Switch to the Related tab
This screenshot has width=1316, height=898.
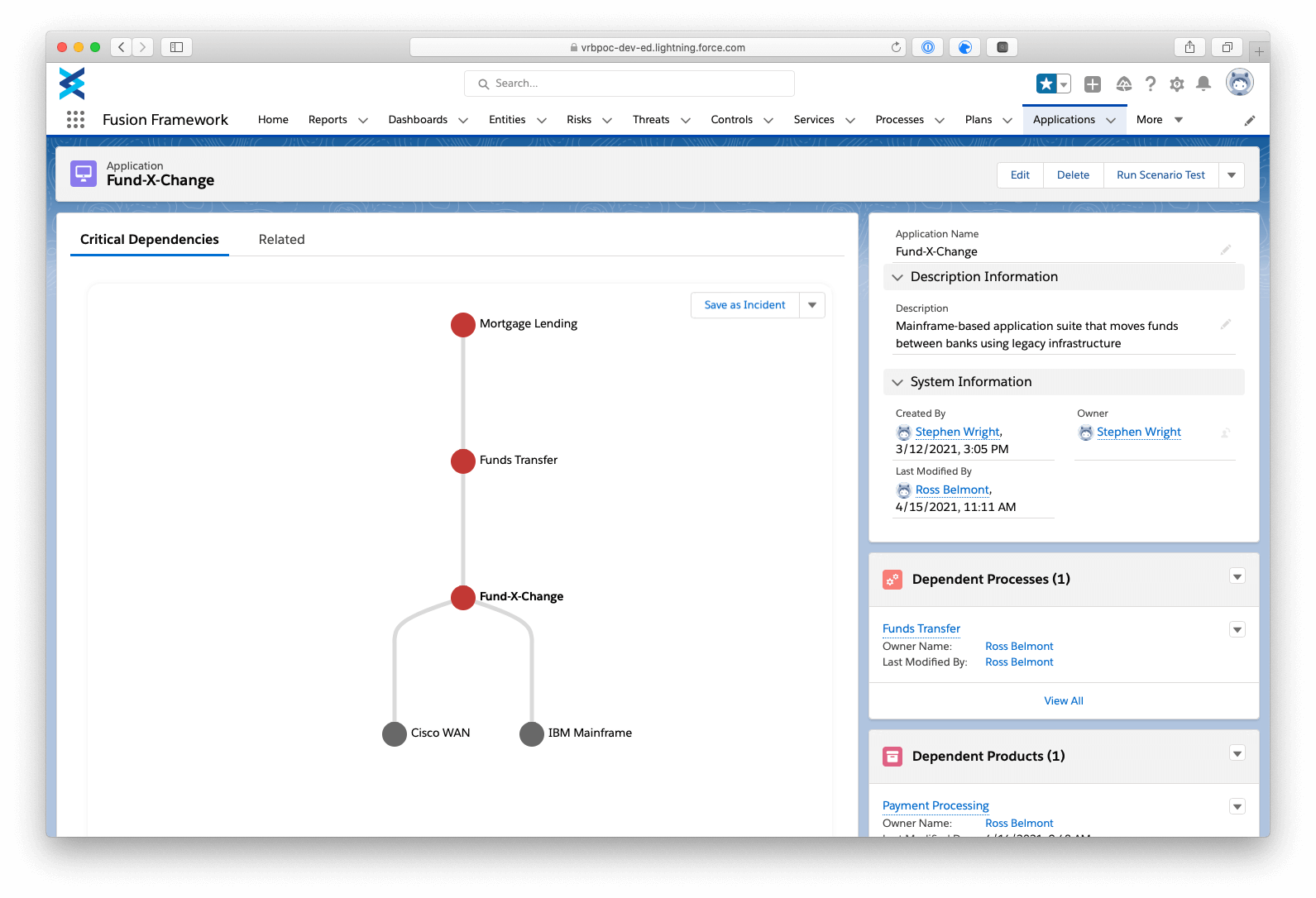coord(281,240)
